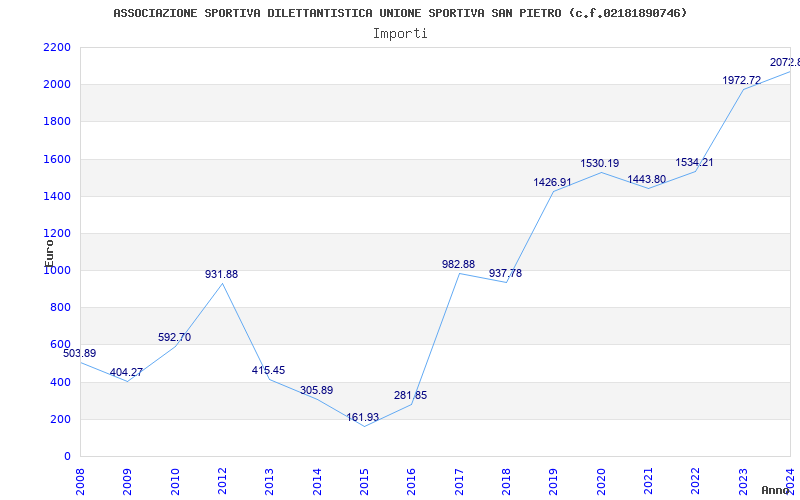The height and width of the screenshot is (500, 800).
Task: Click the 2012 year tick label
Action: (222, 482)
